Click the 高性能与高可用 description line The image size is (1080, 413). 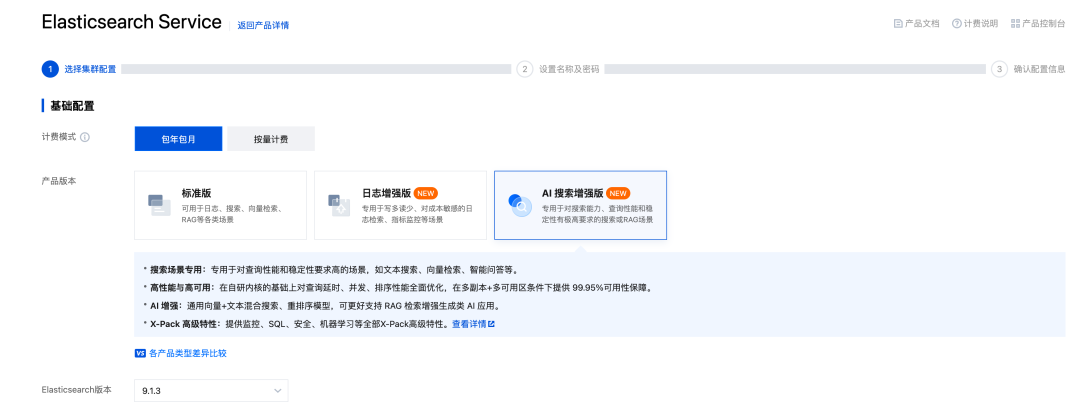(x=397, y=287)
